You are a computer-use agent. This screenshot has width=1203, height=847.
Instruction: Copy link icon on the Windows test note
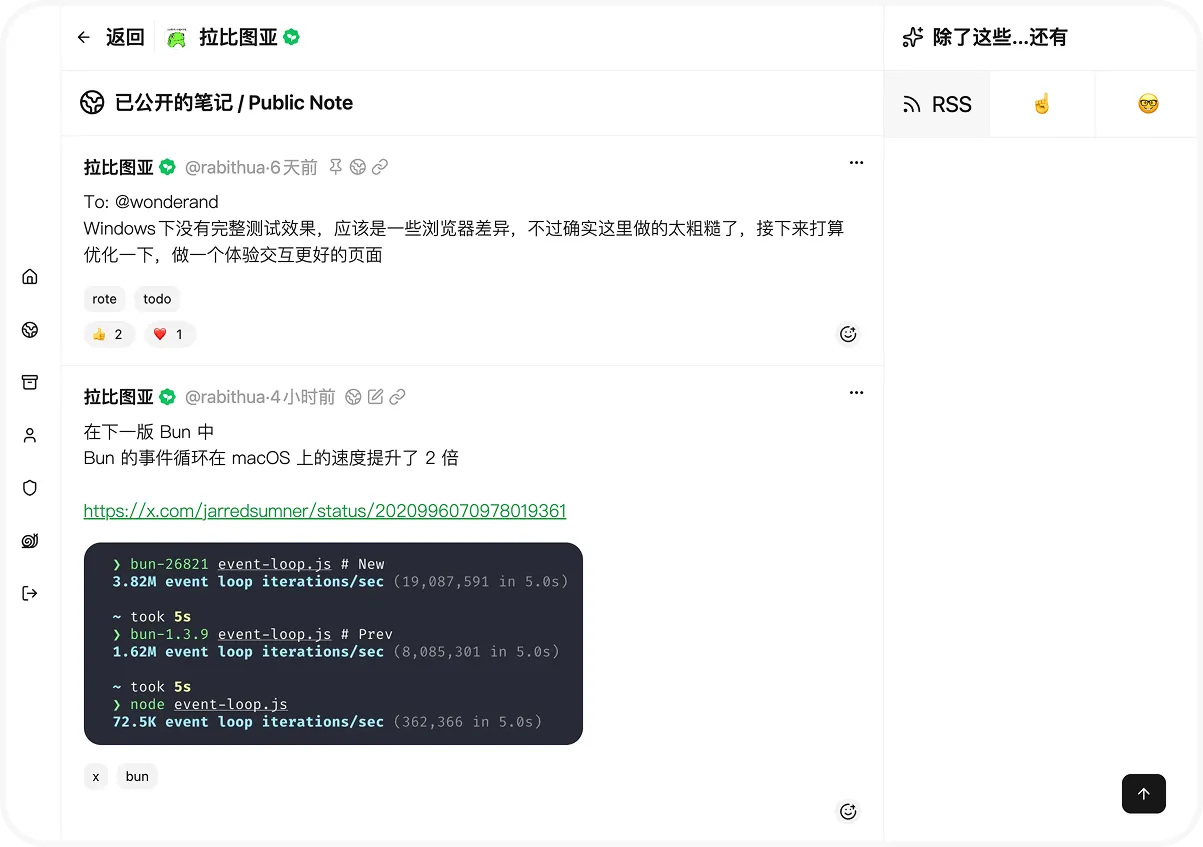(x=380, y=167)
